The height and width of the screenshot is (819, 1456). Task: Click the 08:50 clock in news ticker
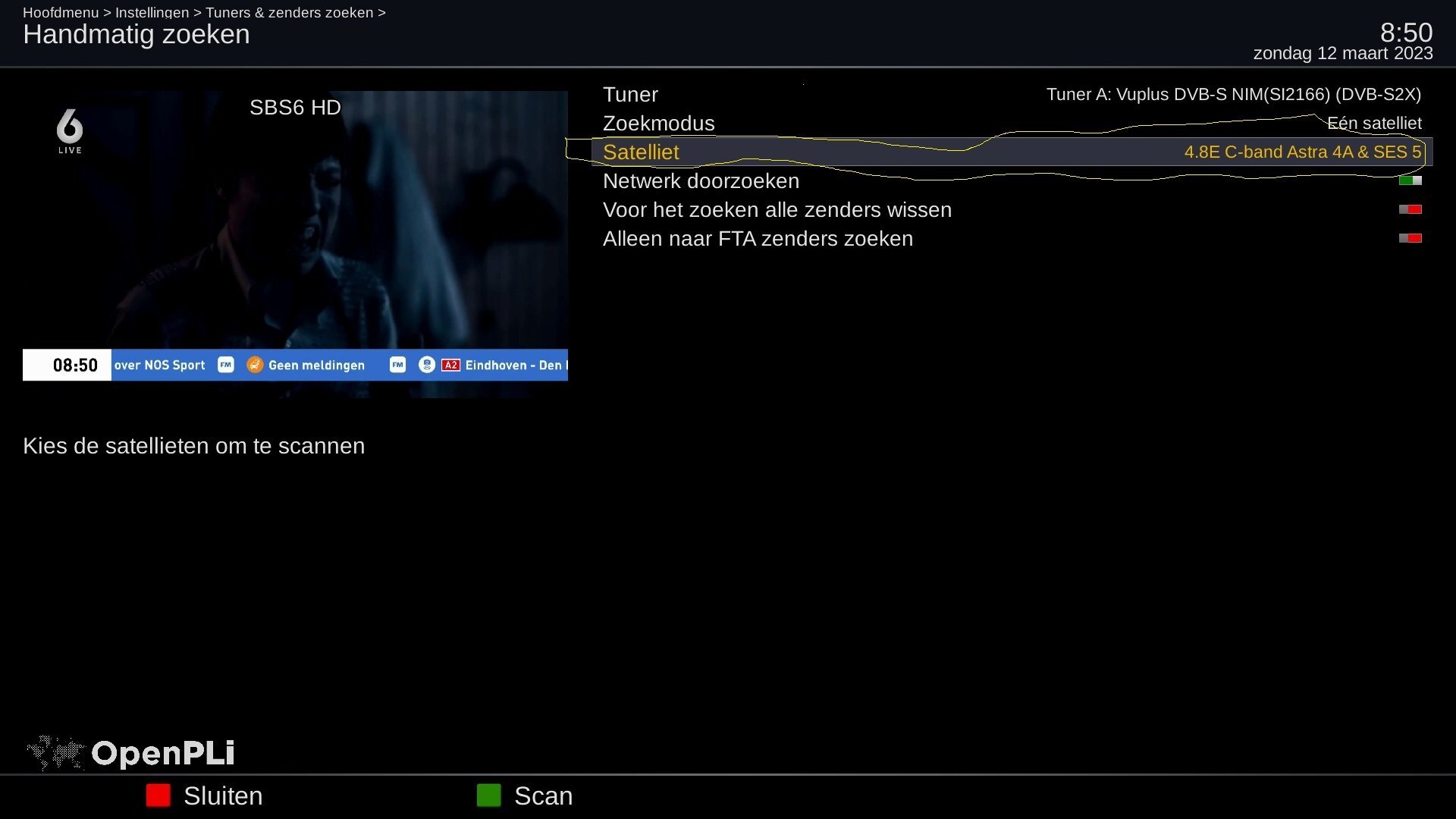(x=75, y=365)
